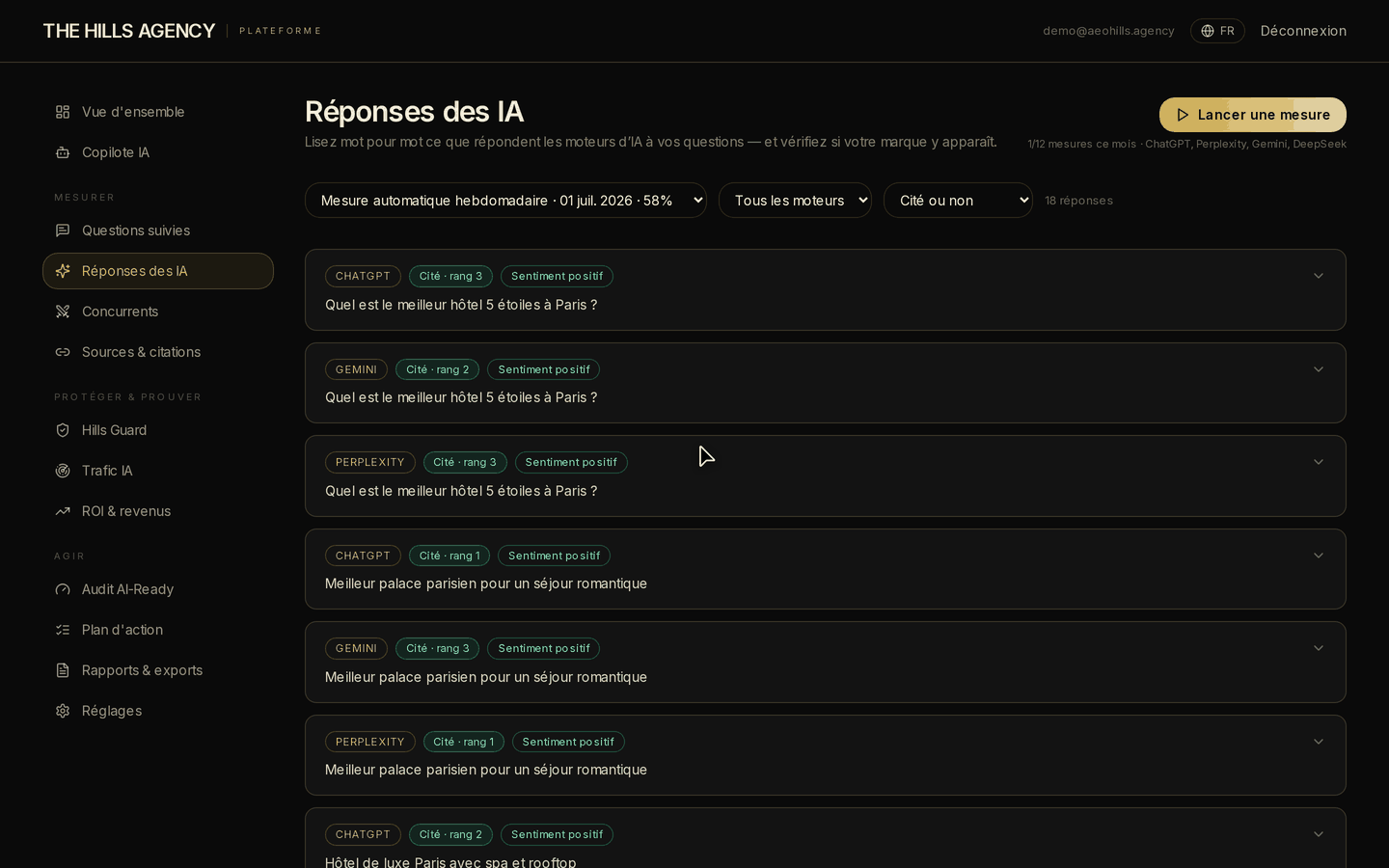Image resolution: width=1389 pixels, height=868 pixels.
Task: Open the Trafic IA page
Action: tap(158, 471)
